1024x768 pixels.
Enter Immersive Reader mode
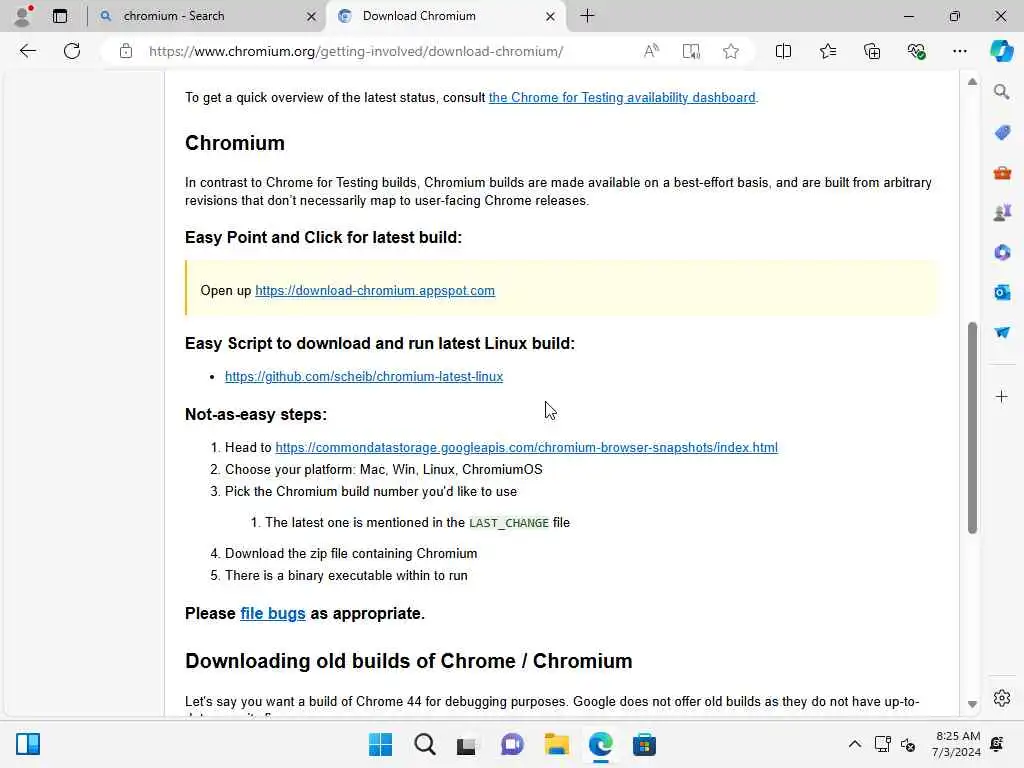click(691, 51)
